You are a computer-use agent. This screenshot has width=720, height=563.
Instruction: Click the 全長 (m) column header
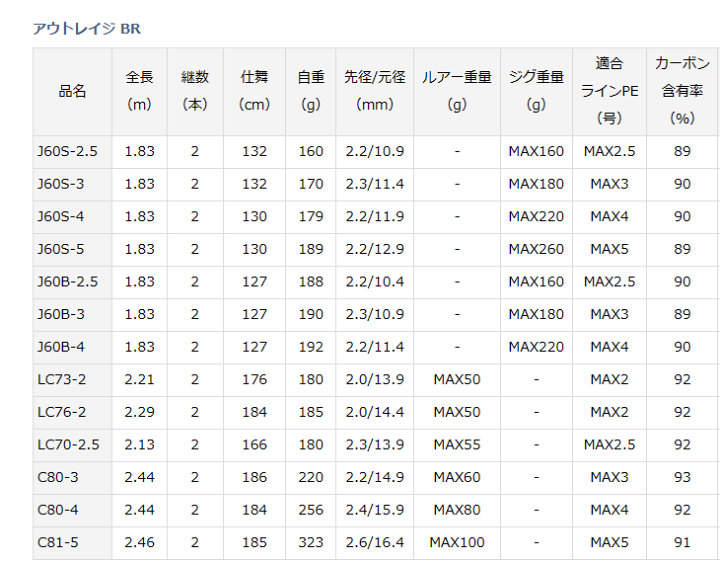[x=140, y=91]
